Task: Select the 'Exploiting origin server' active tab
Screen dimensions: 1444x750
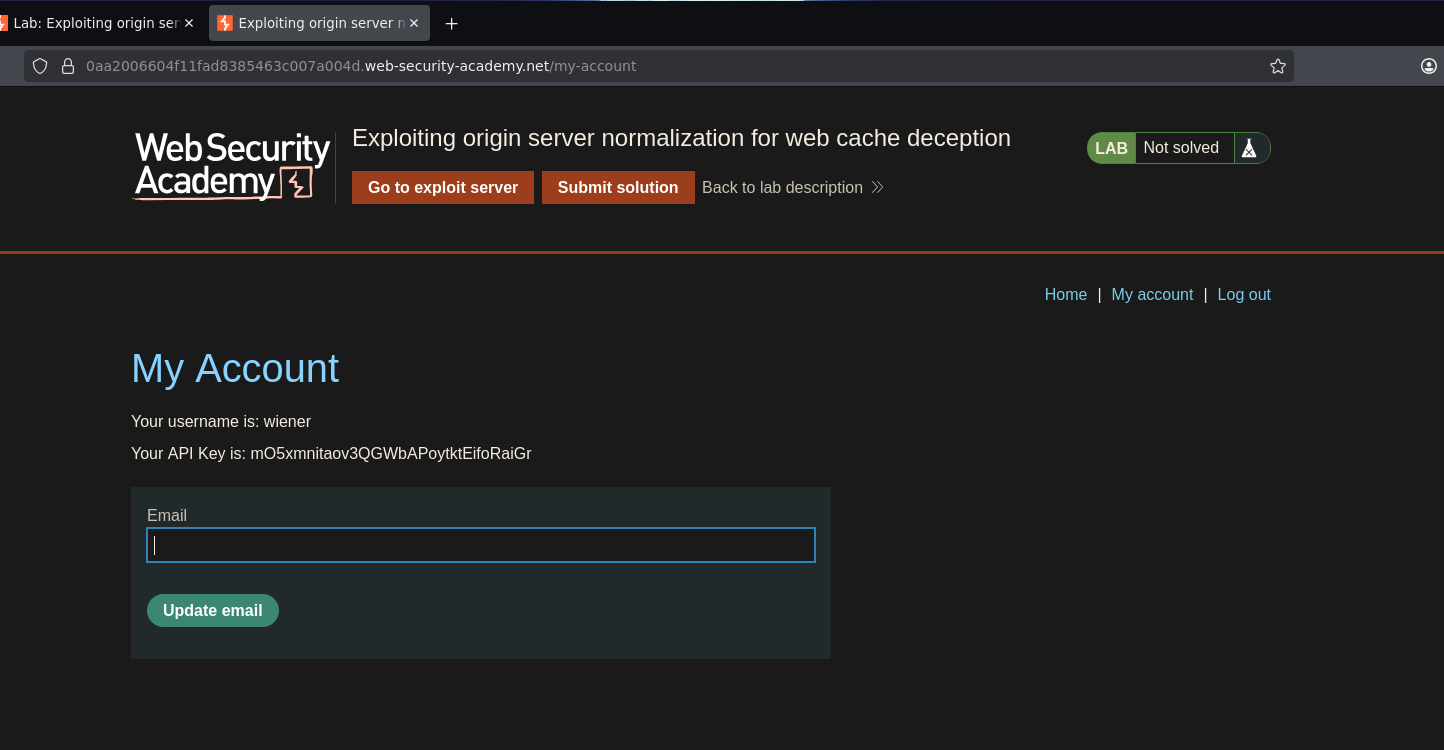Action: [319, 23]
